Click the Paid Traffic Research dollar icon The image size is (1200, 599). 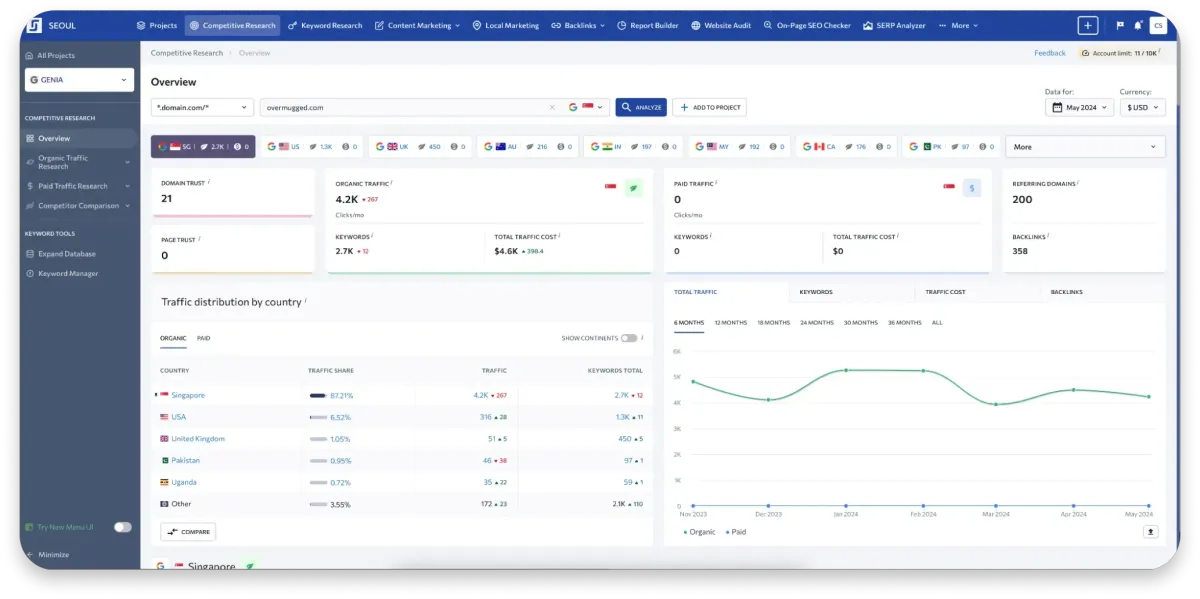(x=30, y=186)
